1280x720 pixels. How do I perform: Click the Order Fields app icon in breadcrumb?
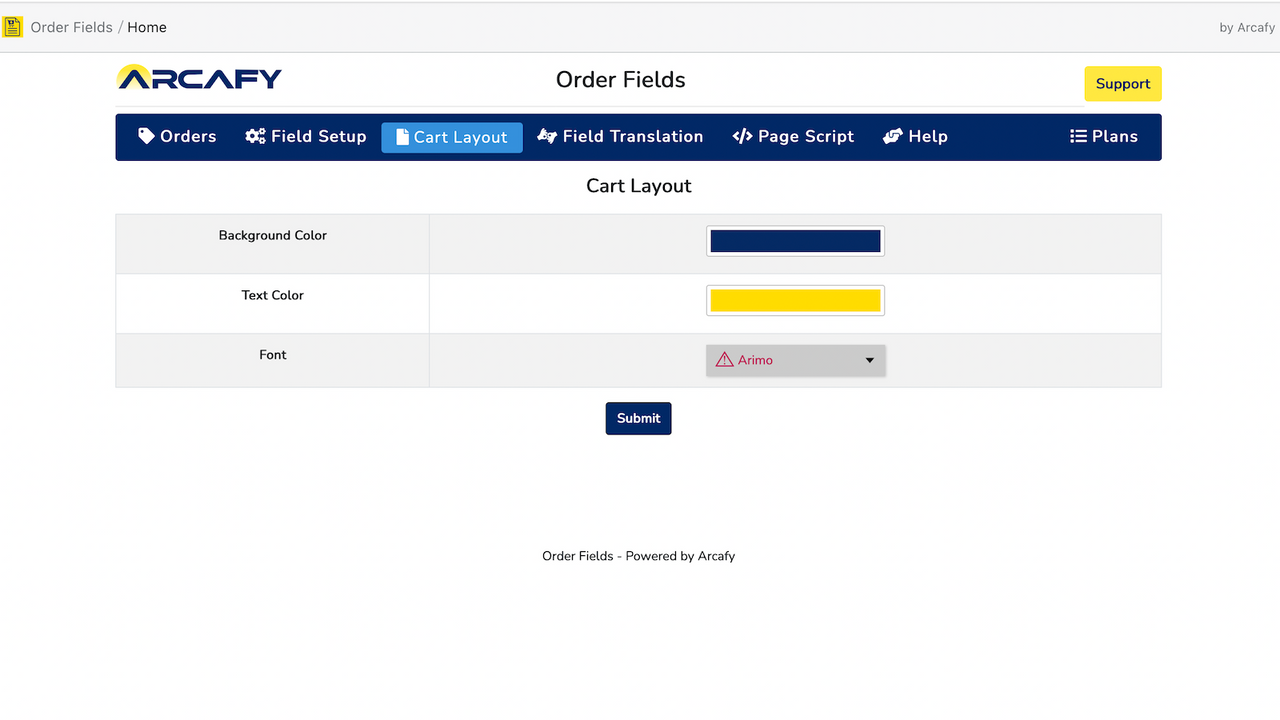click(x=13, y=27)
